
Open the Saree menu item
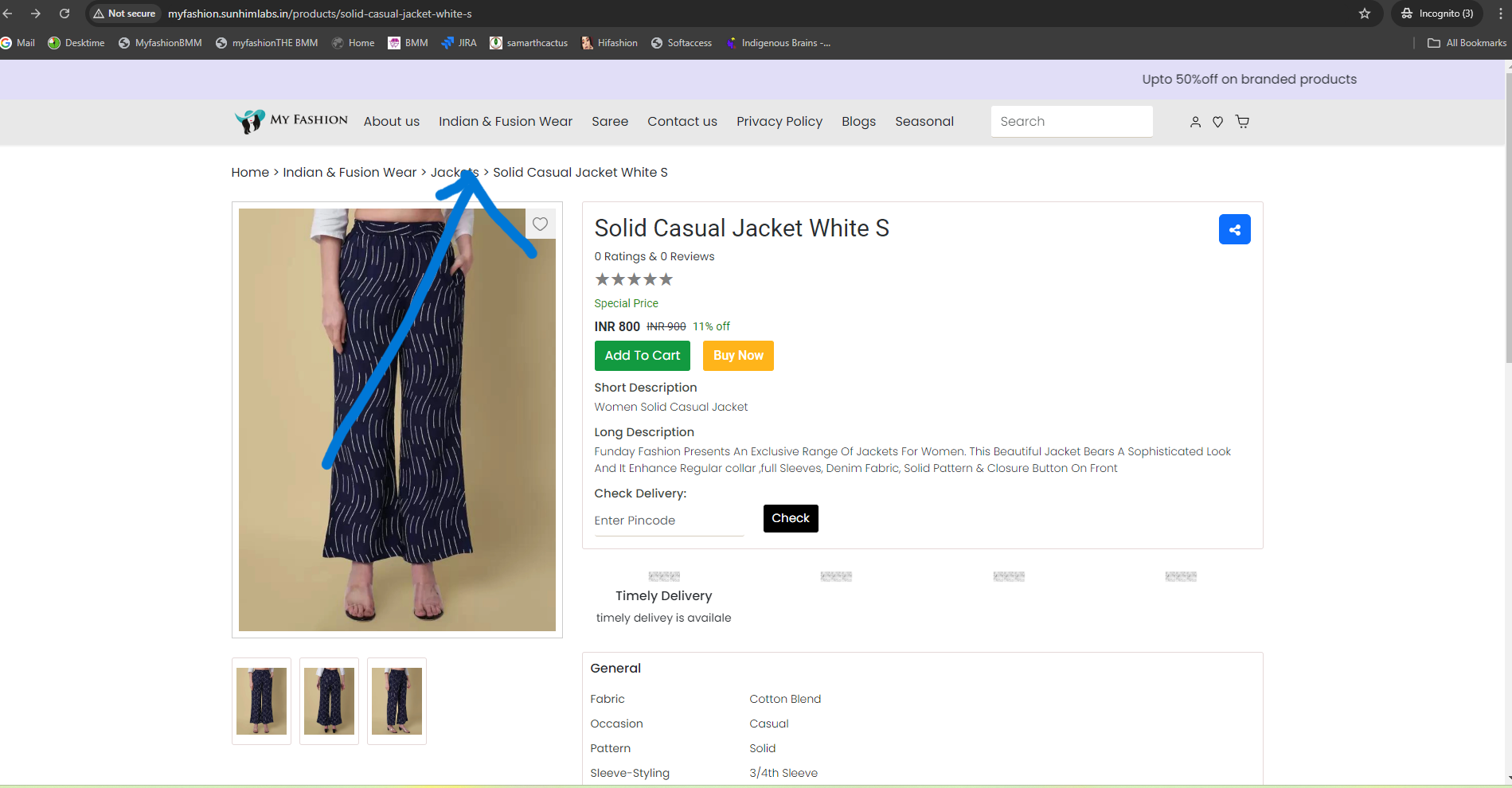tap(610, 121)
